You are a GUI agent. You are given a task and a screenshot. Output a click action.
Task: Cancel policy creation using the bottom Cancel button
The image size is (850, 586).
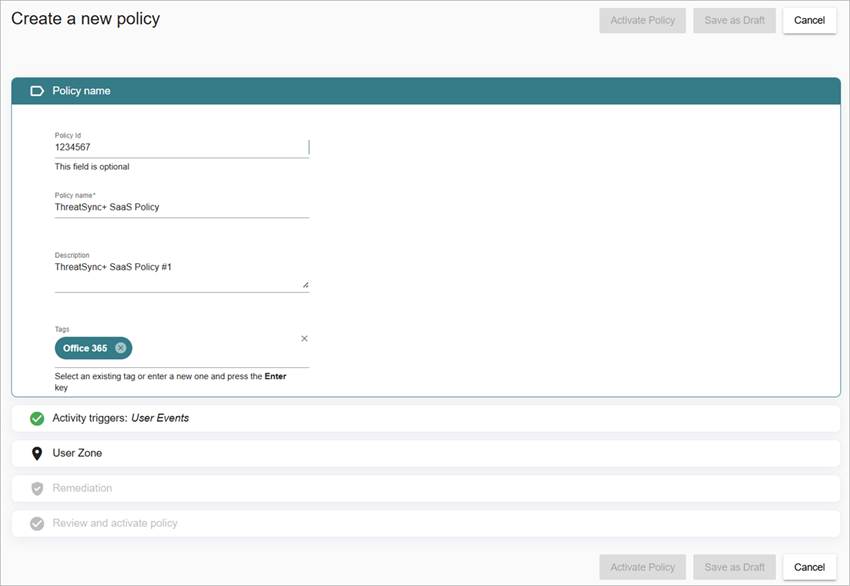click(x=809, y=567)
